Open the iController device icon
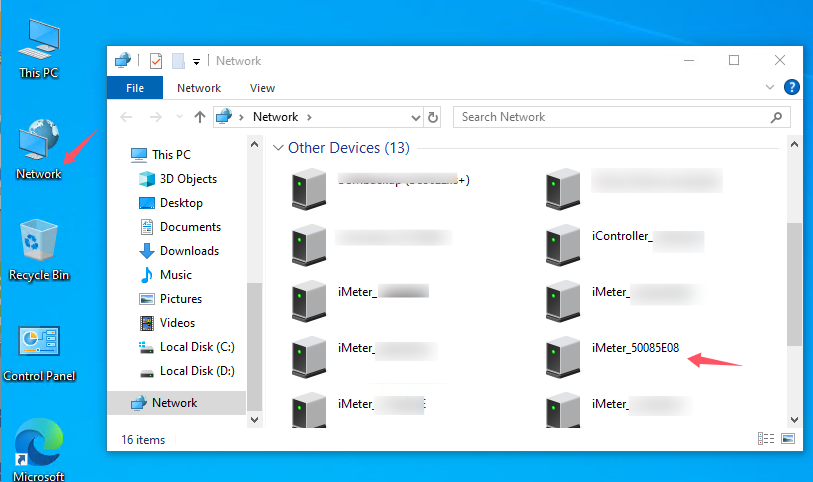This screenshot has width=813, height=482. click(x=564, y=243)
